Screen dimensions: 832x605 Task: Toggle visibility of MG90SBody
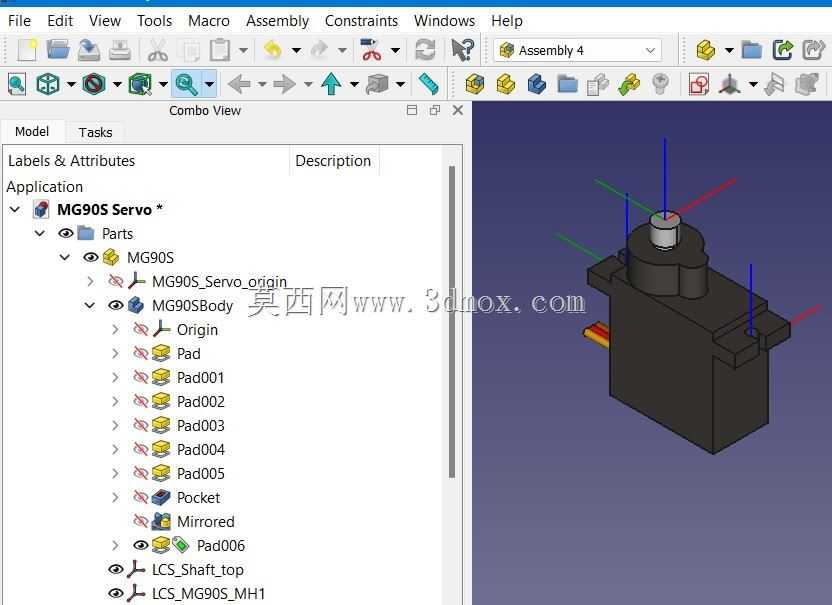click(x=116, y=305)
